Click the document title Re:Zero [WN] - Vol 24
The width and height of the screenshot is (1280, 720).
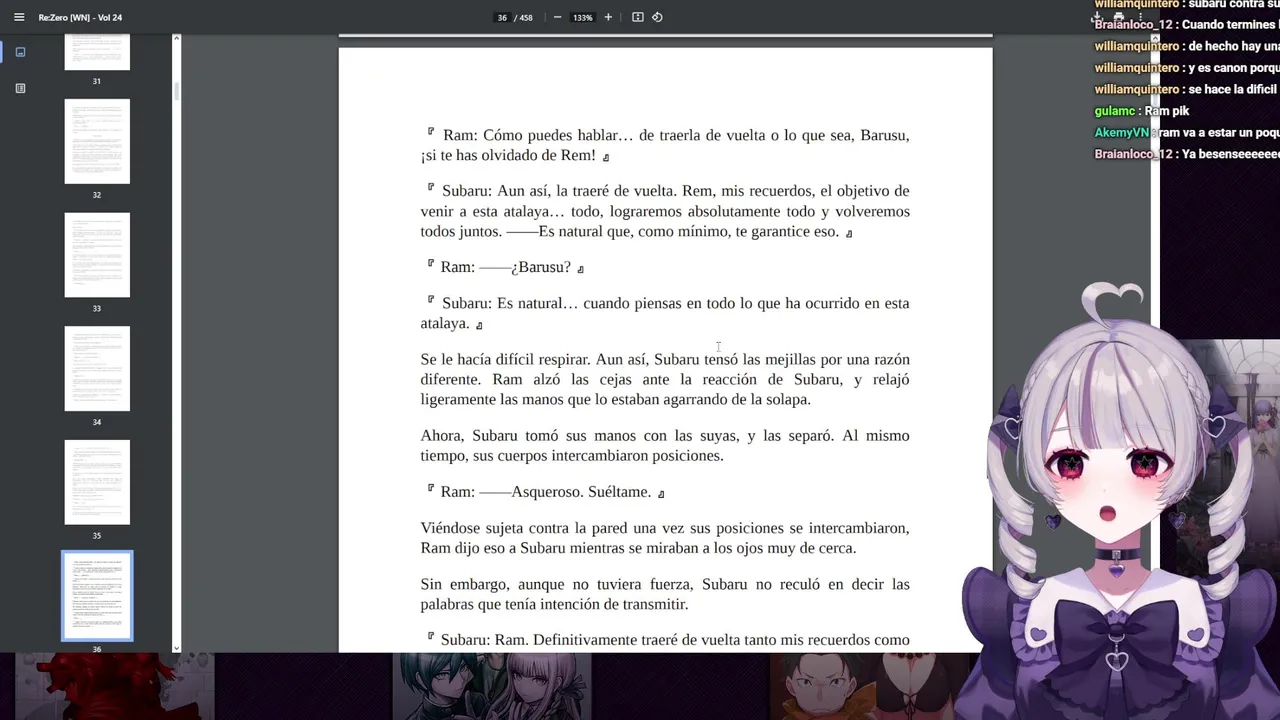80,17
